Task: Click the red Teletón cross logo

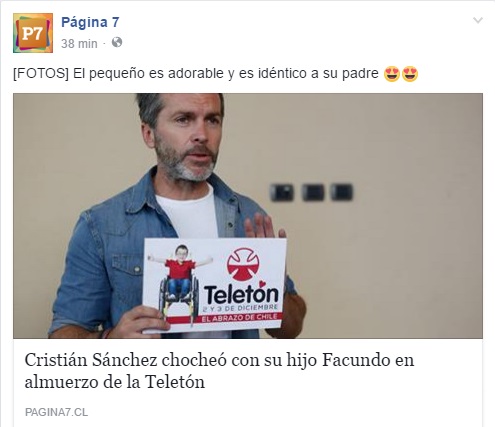Action: tap(243, 265)
